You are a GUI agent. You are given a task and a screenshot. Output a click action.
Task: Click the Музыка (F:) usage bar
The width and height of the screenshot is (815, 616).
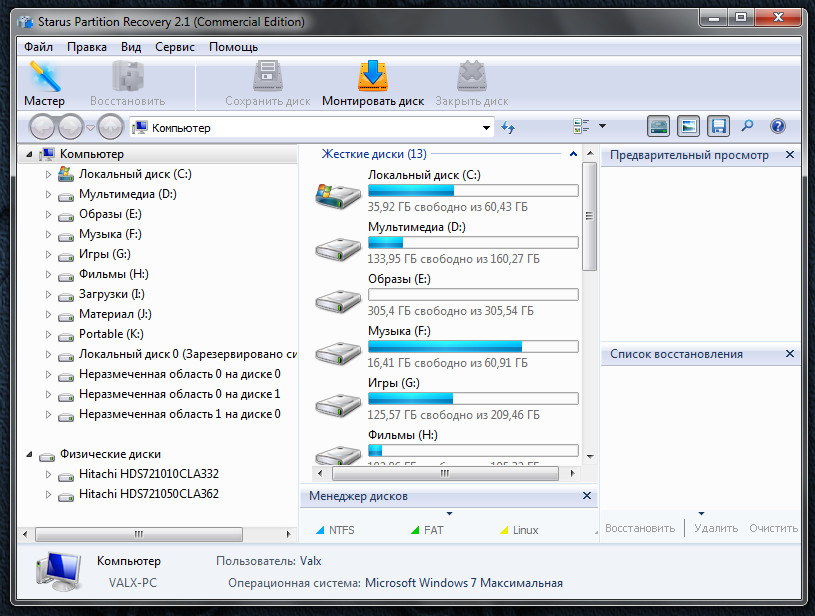[x=473, y=346]
